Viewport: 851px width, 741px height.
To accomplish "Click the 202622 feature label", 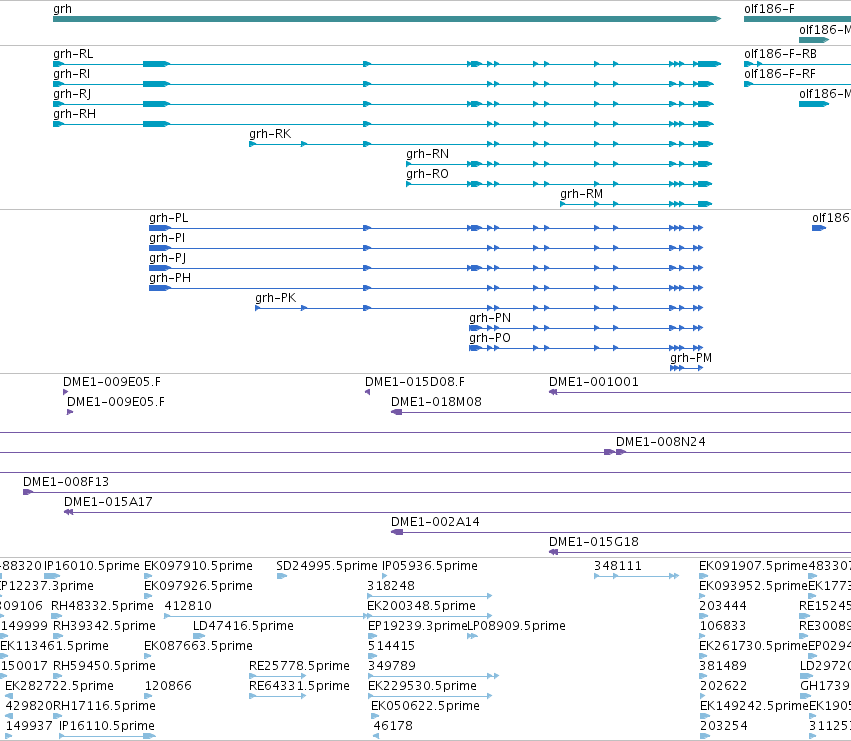I will (x=723, y=686).
